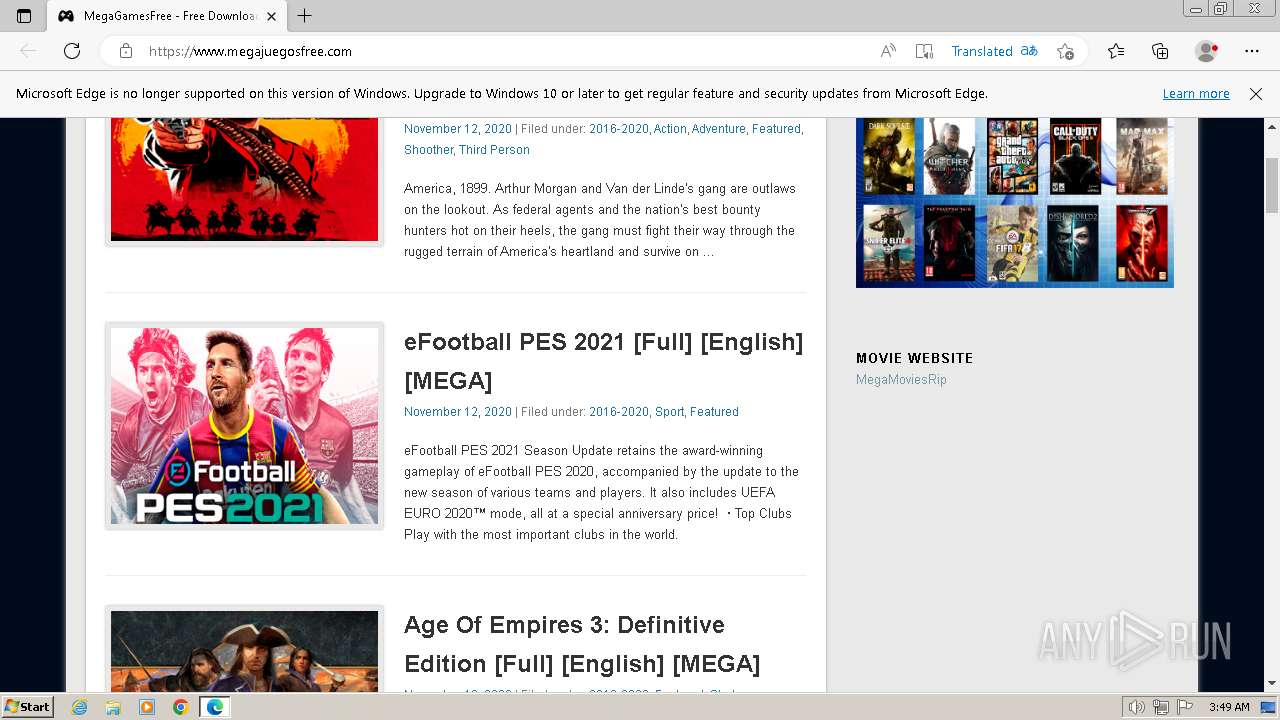Open volume control in system tray
The height and width of the screenshot is (720, 1280).
click(1137, 707)
